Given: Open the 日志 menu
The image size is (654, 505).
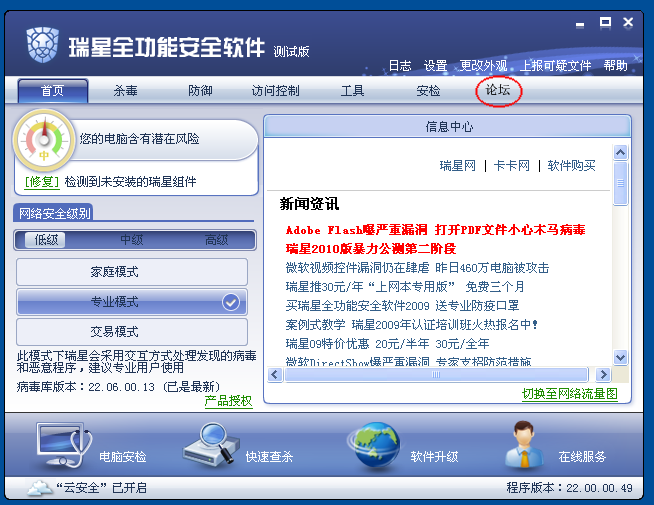Looking at the screenshot, I should pyautogui.click(x=400, y=65).
